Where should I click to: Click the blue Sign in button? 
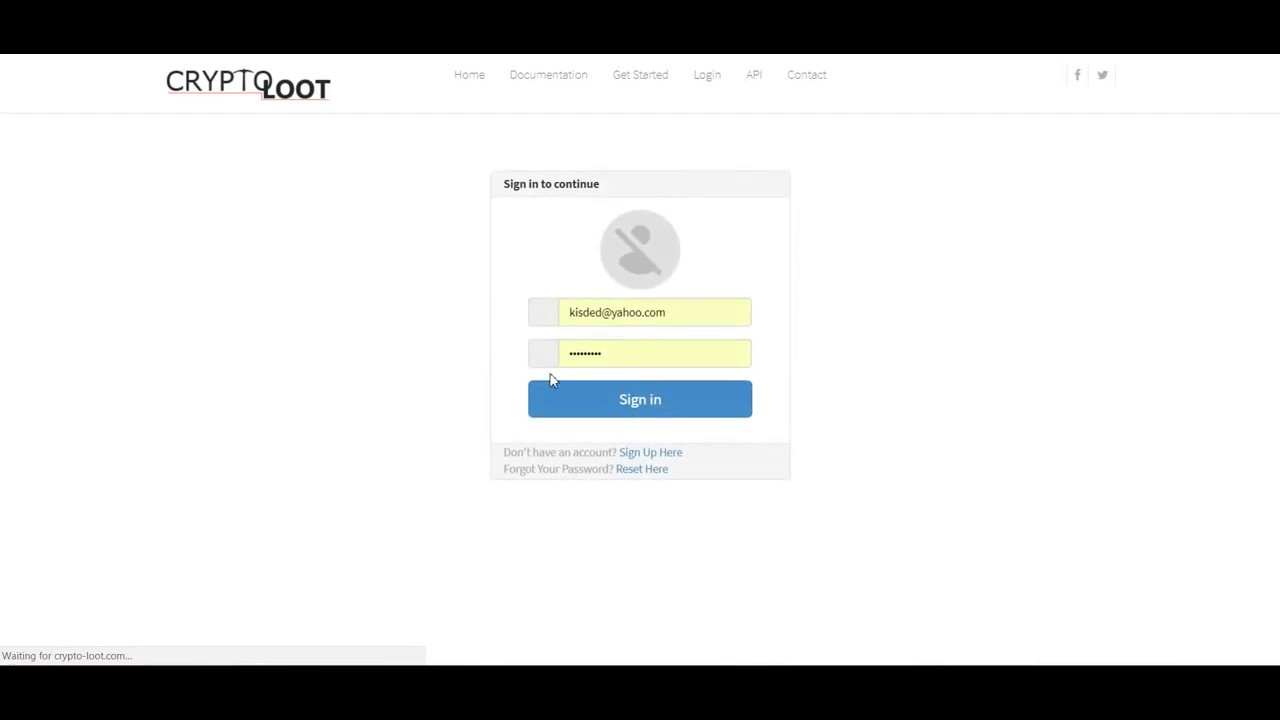click(640, 399)
